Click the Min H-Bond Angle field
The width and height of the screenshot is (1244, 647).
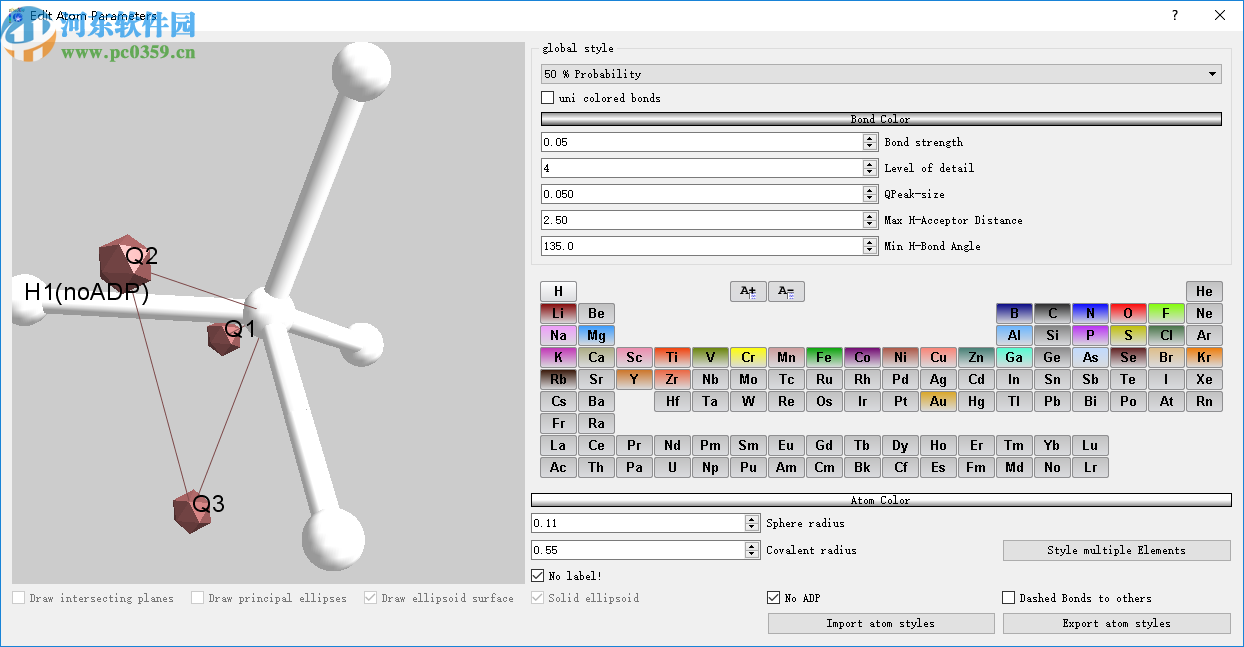pyautogui.click(x=702, y=246)
